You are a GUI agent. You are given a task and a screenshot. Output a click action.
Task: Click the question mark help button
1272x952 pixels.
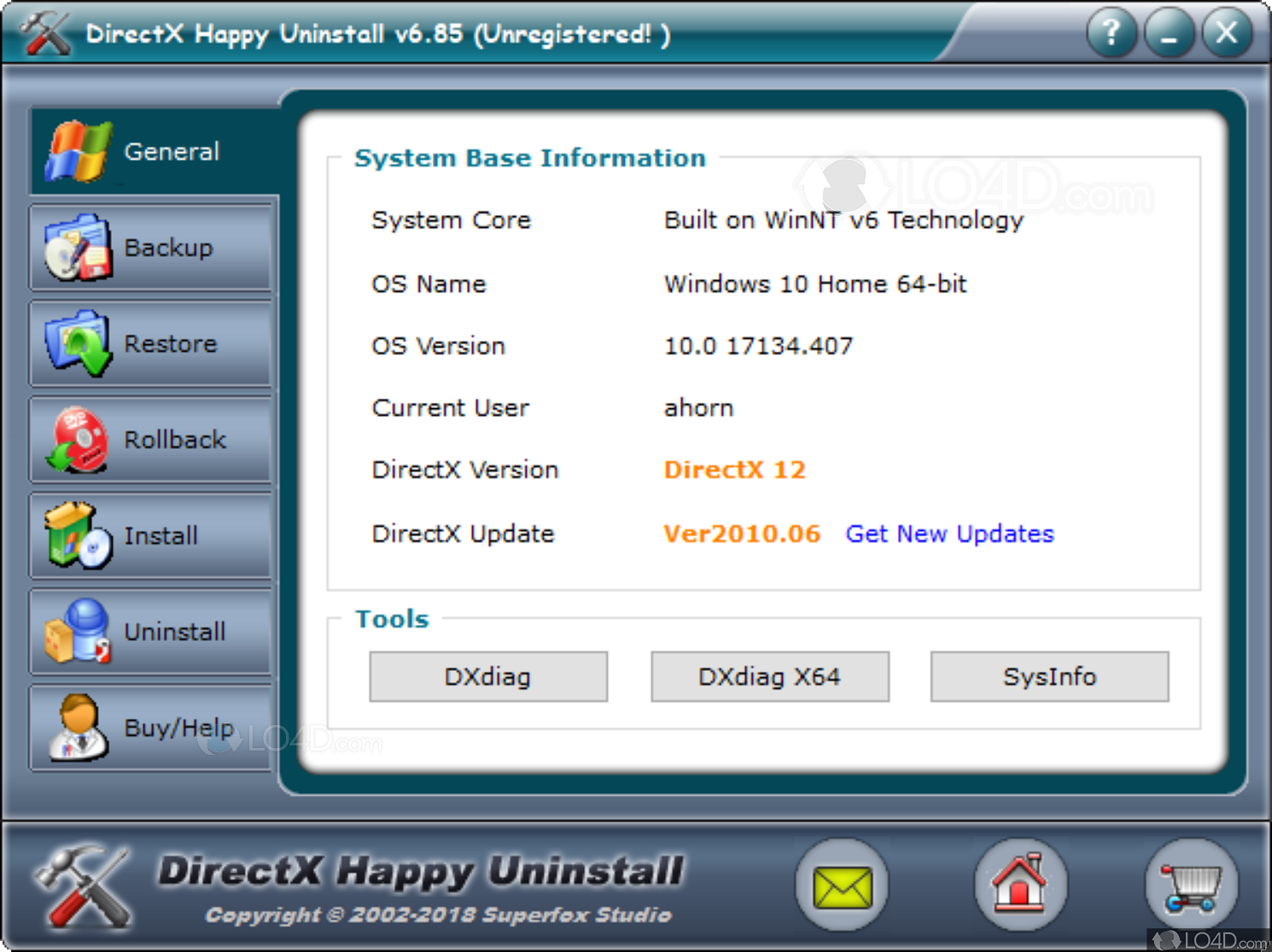(x=1111, y=33)
